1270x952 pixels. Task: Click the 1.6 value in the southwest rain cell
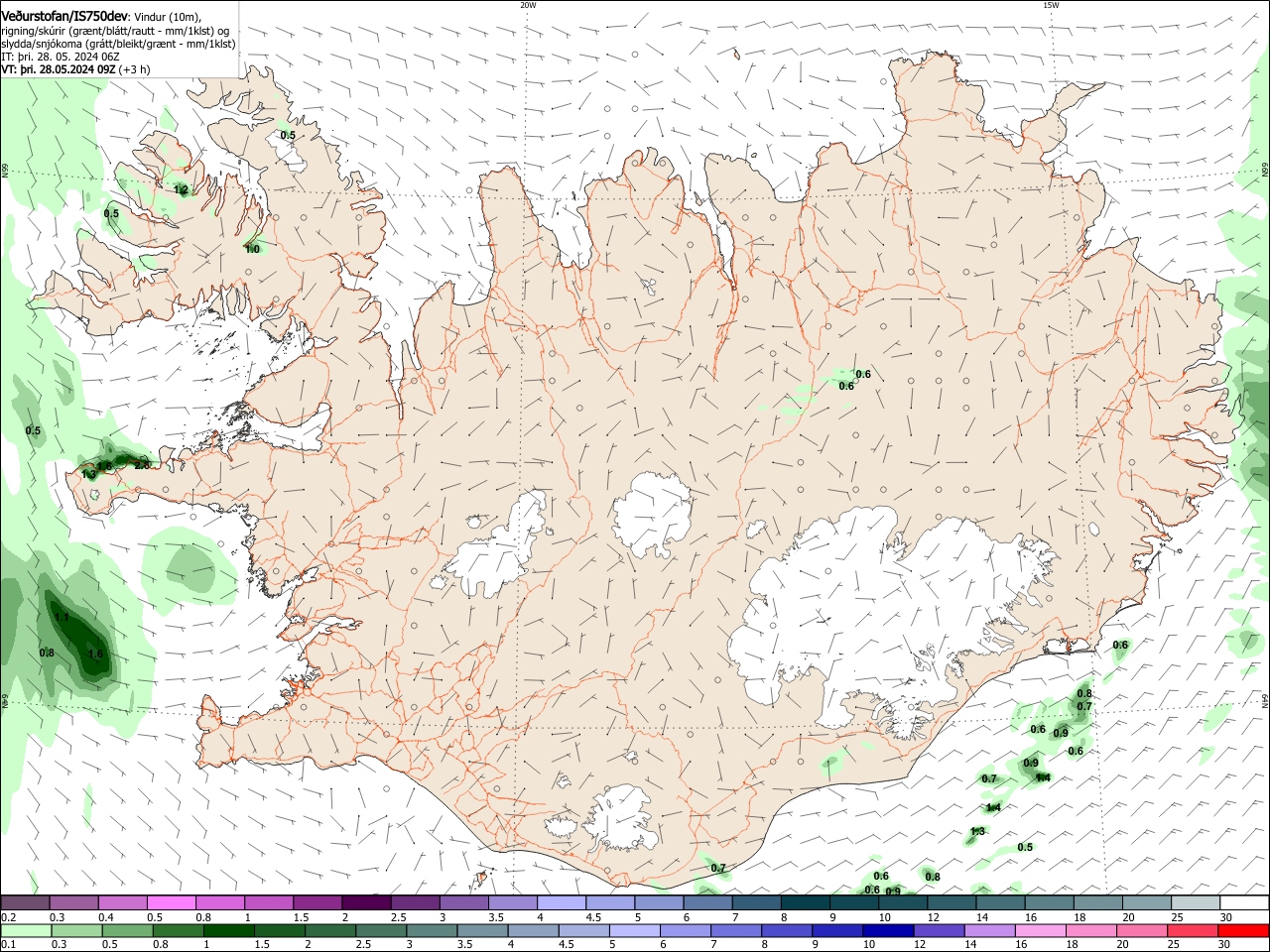coord(95,654)
